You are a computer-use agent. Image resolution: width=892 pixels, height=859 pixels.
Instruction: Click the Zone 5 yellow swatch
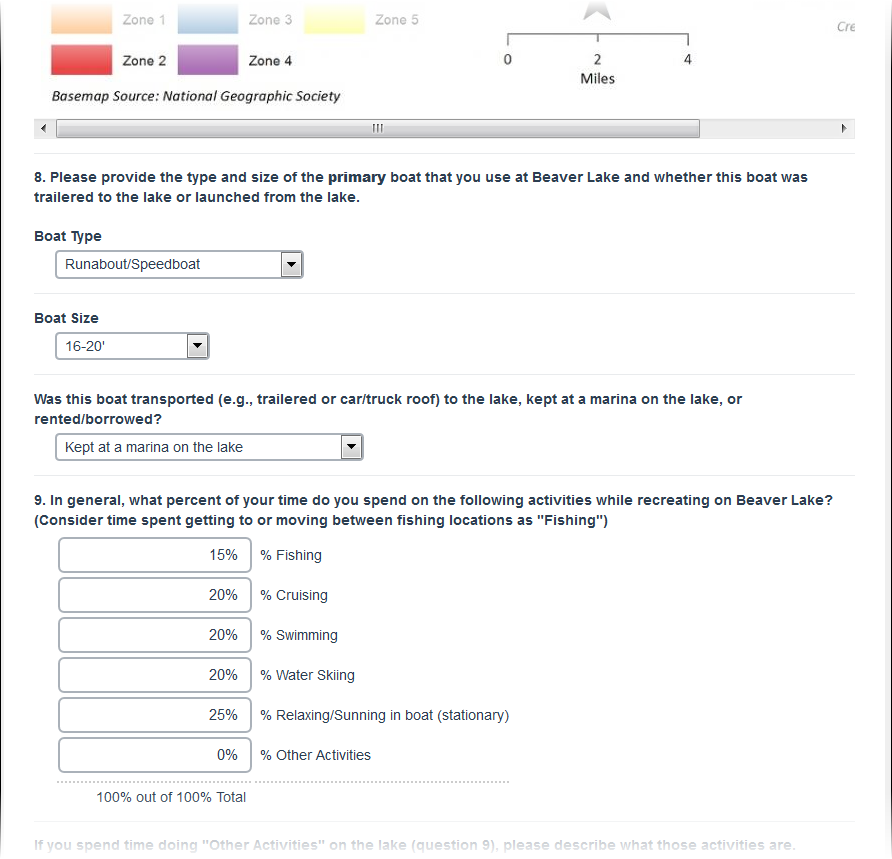334,20
